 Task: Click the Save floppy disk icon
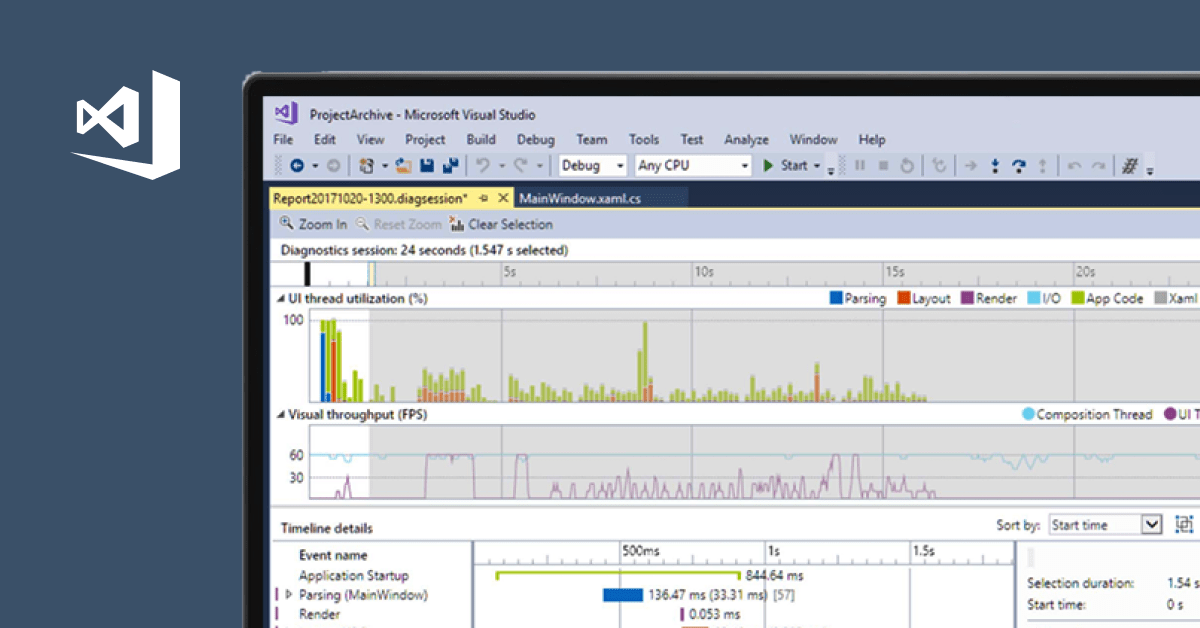[428, 166]
